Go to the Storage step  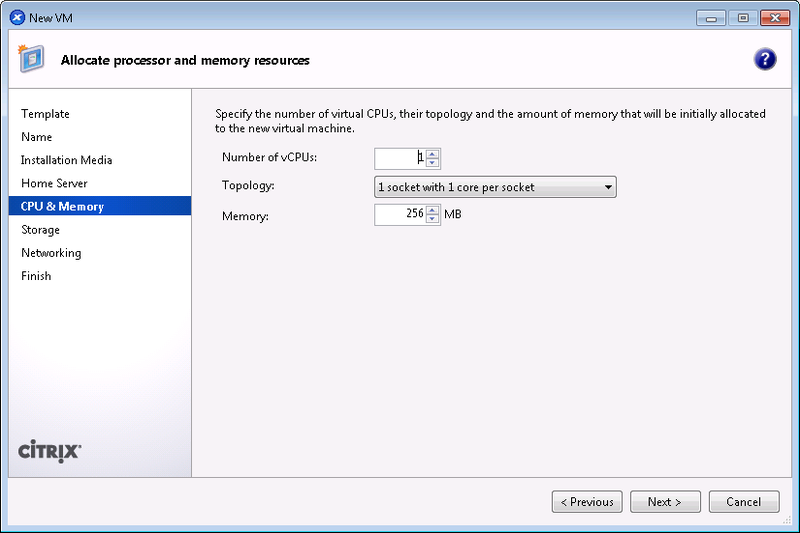pos(40,230)
